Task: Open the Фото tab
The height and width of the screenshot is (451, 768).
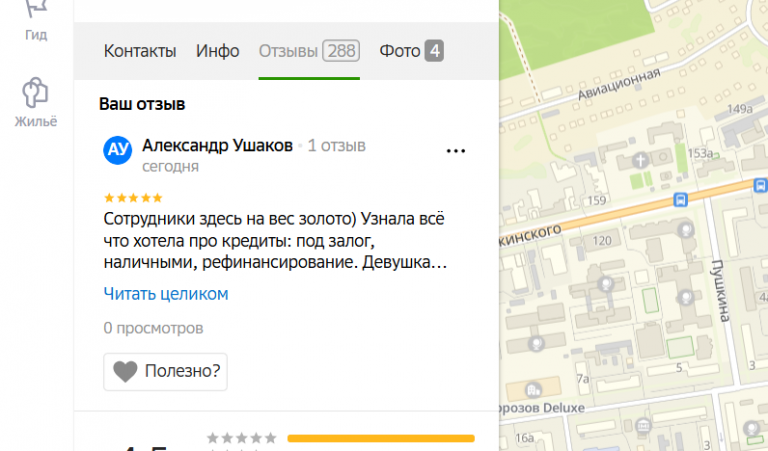Action: [411, 51]
